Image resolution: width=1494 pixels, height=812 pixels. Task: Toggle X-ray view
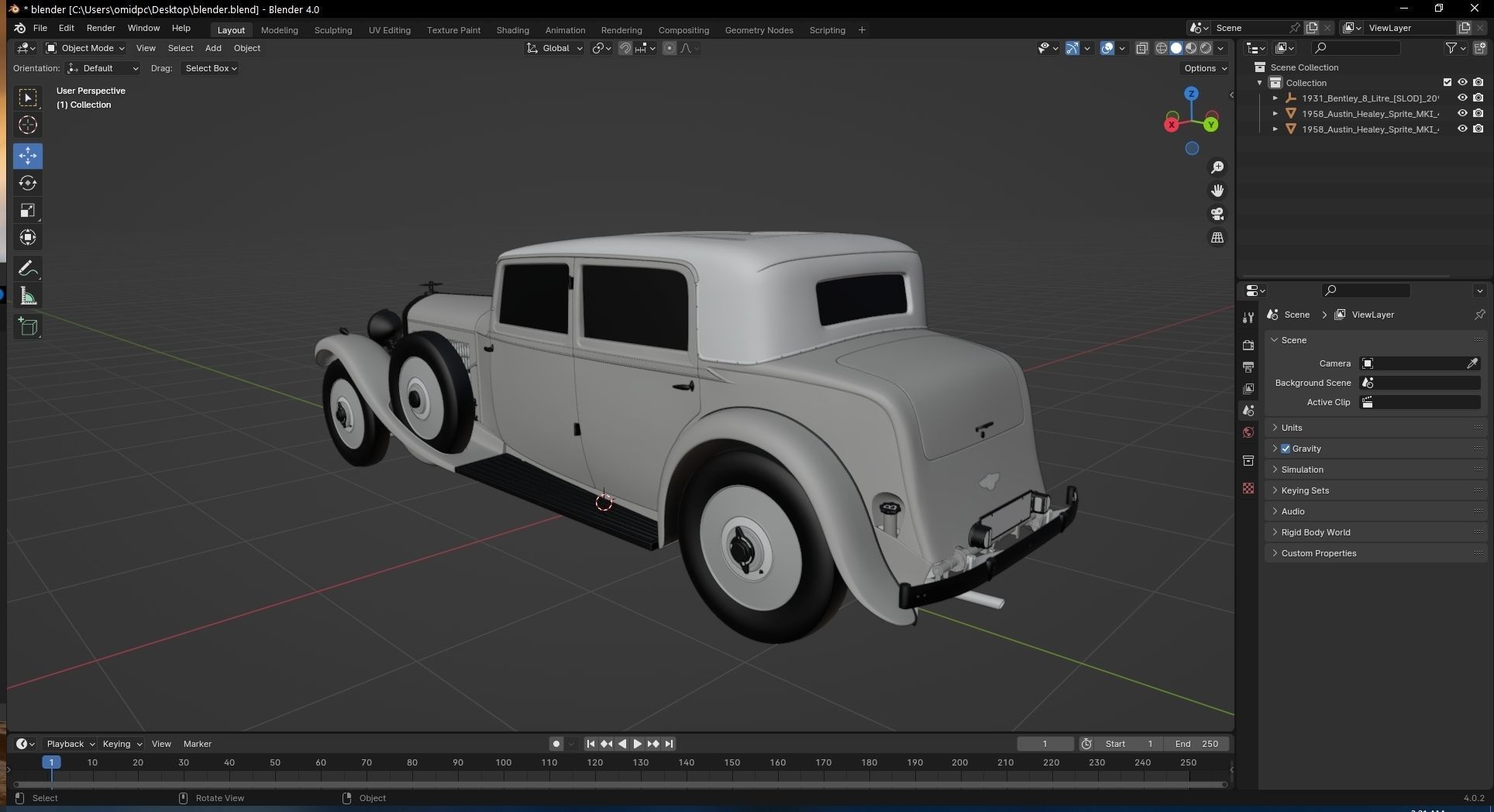pyautogui.click(x=1141, y=48)
